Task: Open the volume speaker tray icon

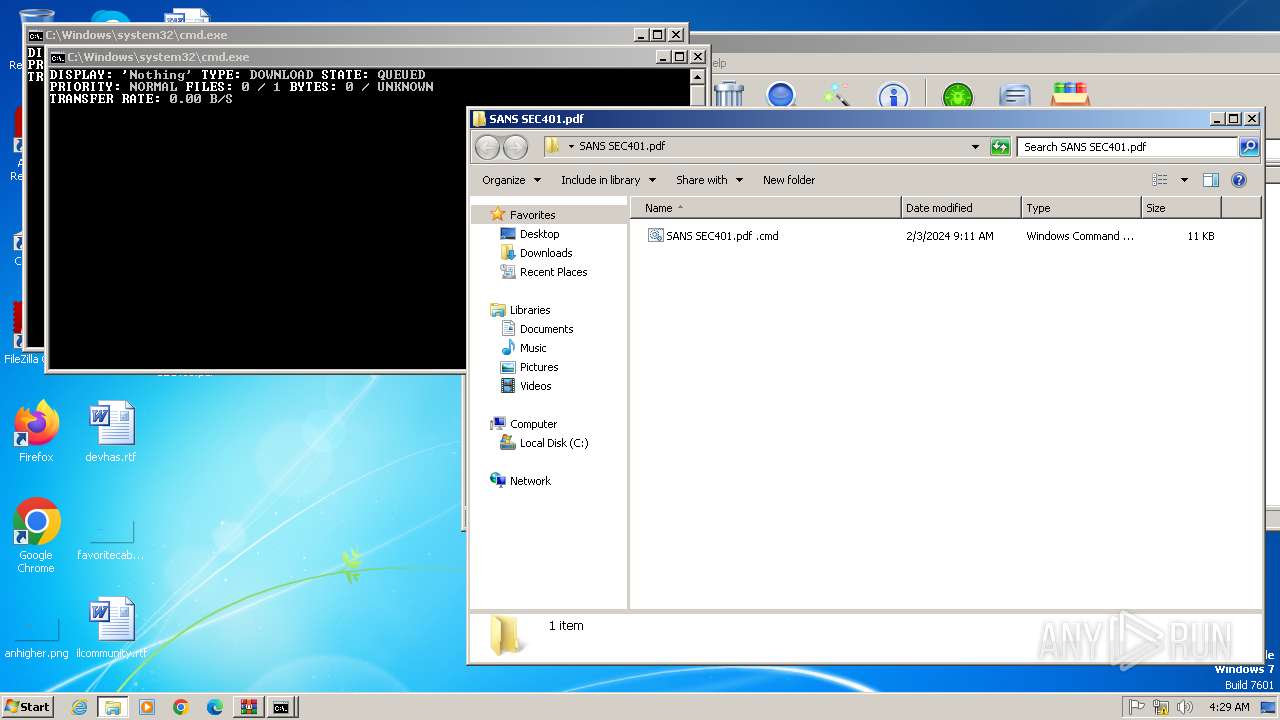Action: coord(1185,707)
